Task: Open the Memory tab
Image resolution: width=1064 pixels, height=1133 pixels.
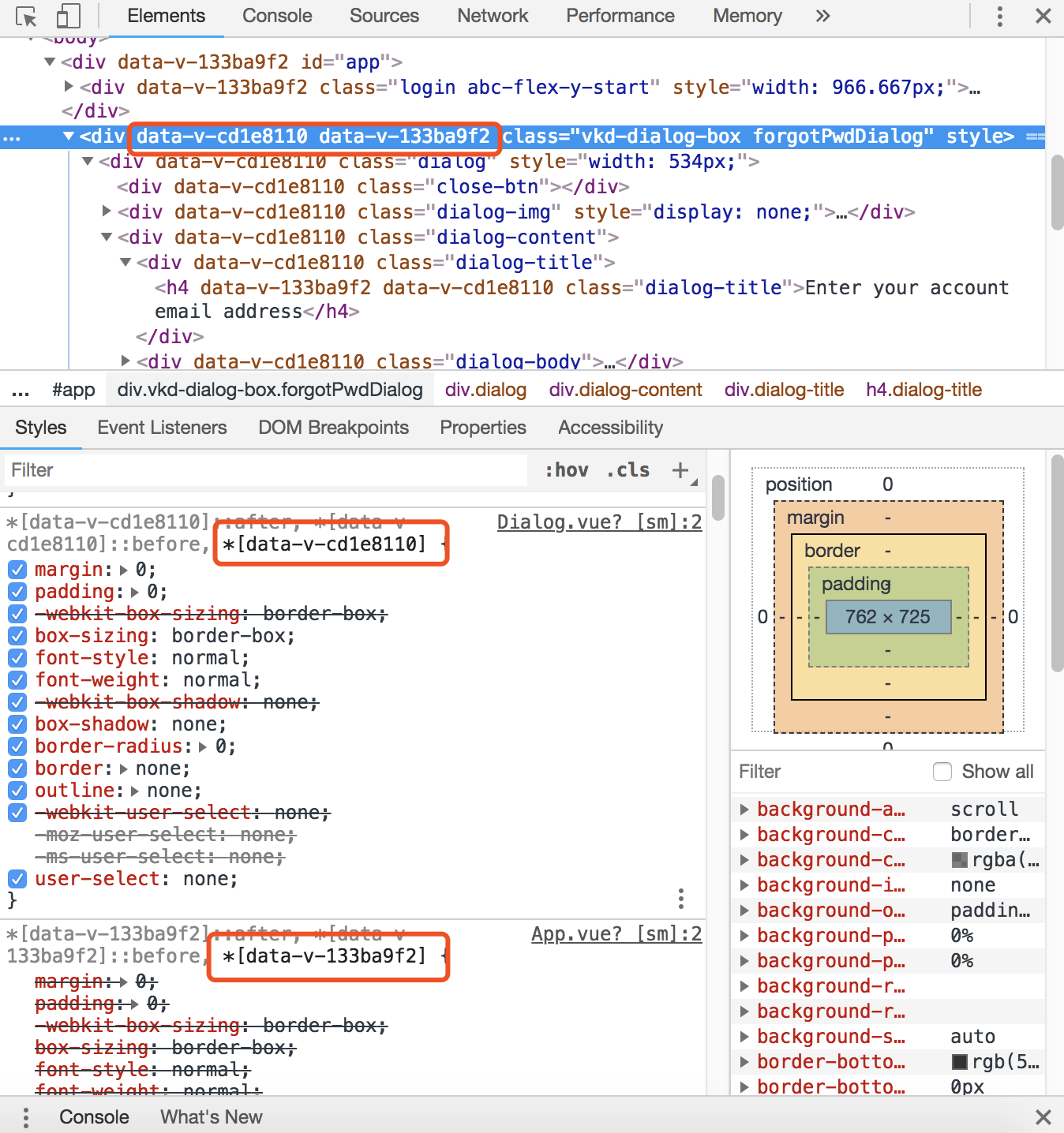Action: click(x=747, y=16)
